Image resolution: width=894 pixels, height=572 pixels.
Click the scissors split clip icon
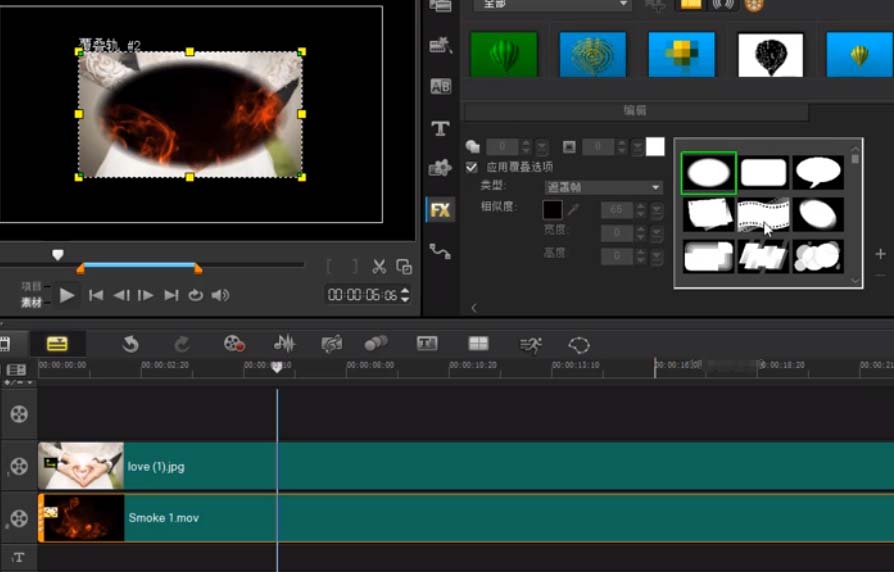point(379,266)
